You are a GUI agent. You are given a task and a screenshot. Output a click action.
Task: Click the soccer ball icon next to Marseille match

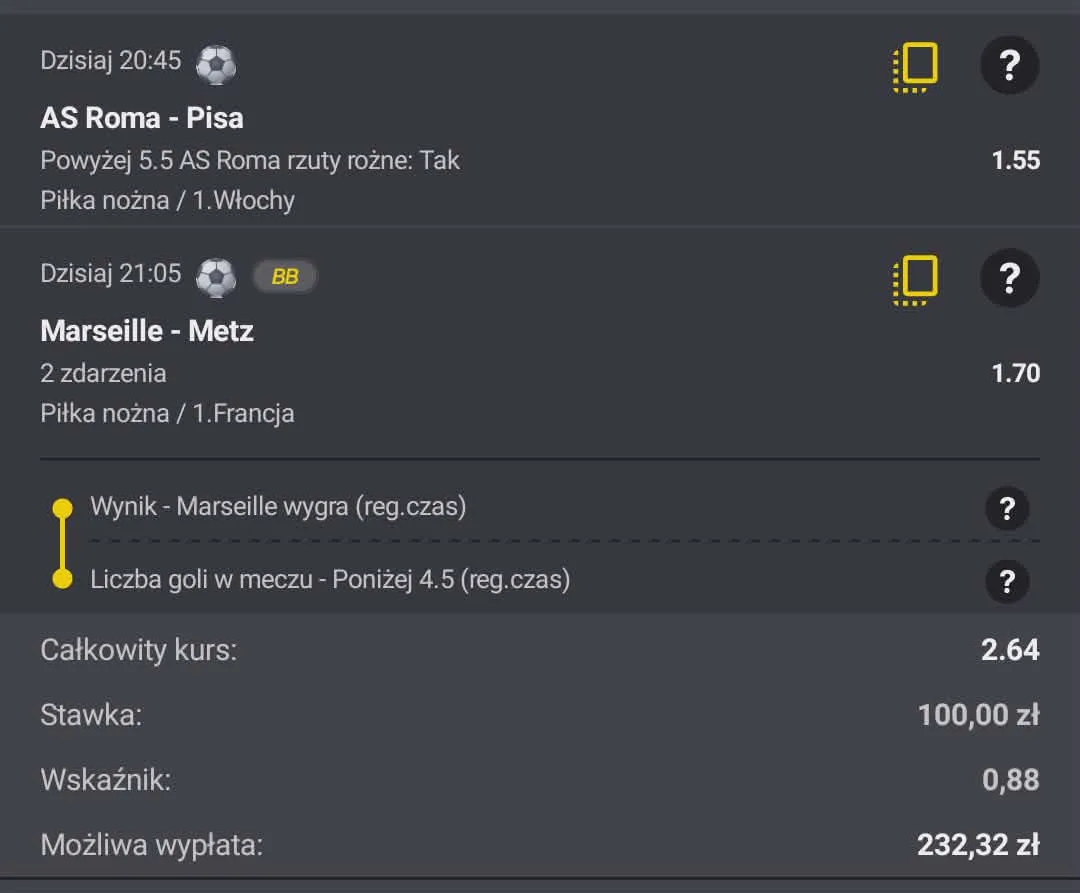[216, 275]
